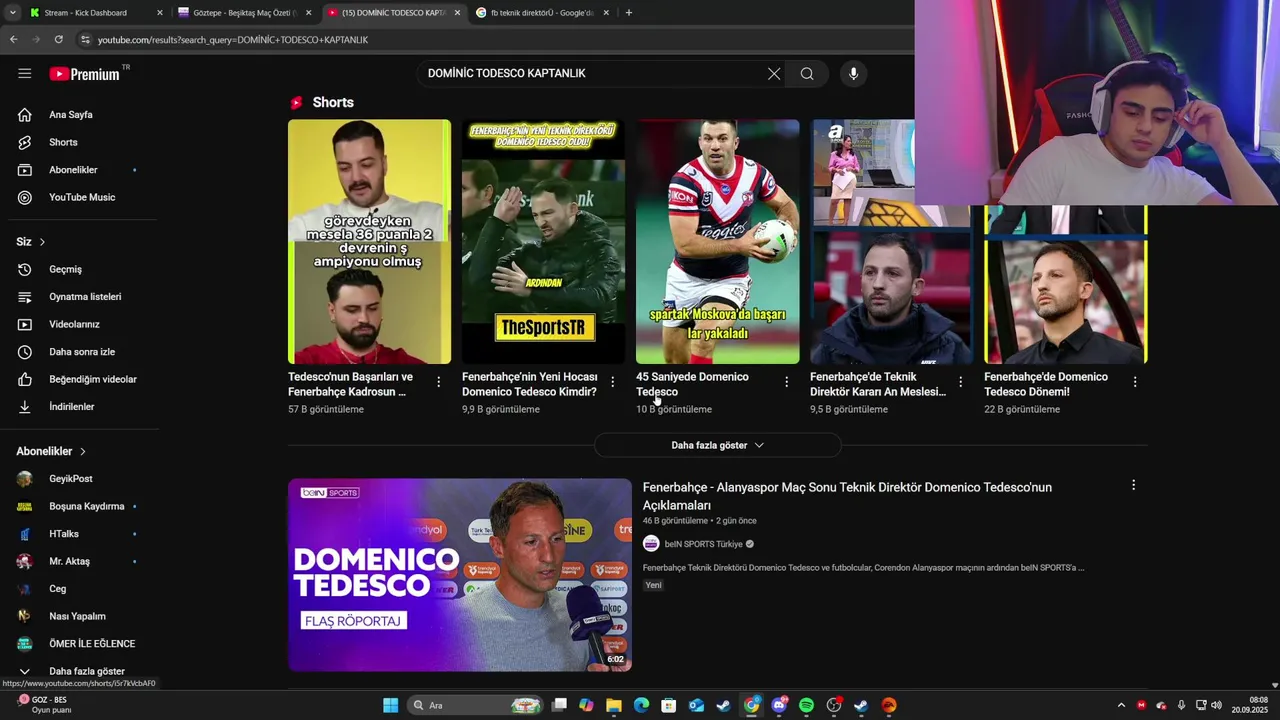Click the browser back arrow
This screenshot has height=720, width=1280.
point(13,39)
